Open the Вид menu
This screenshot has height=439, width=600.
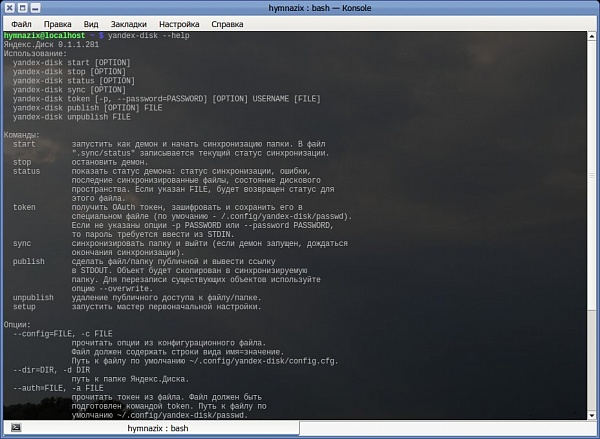[x=91, y=24]
